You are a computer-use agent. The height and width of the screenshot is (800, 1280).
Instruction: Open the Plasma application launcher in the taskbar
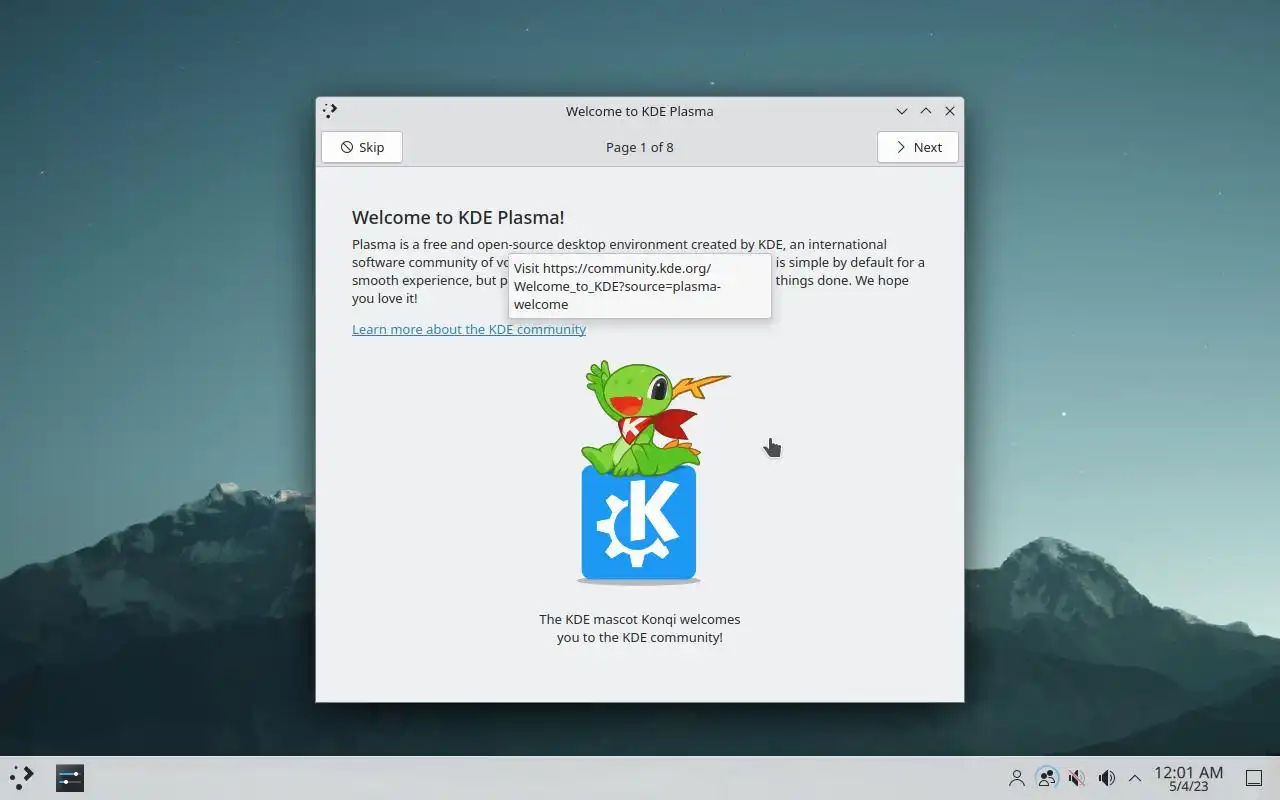click(22, 778)
